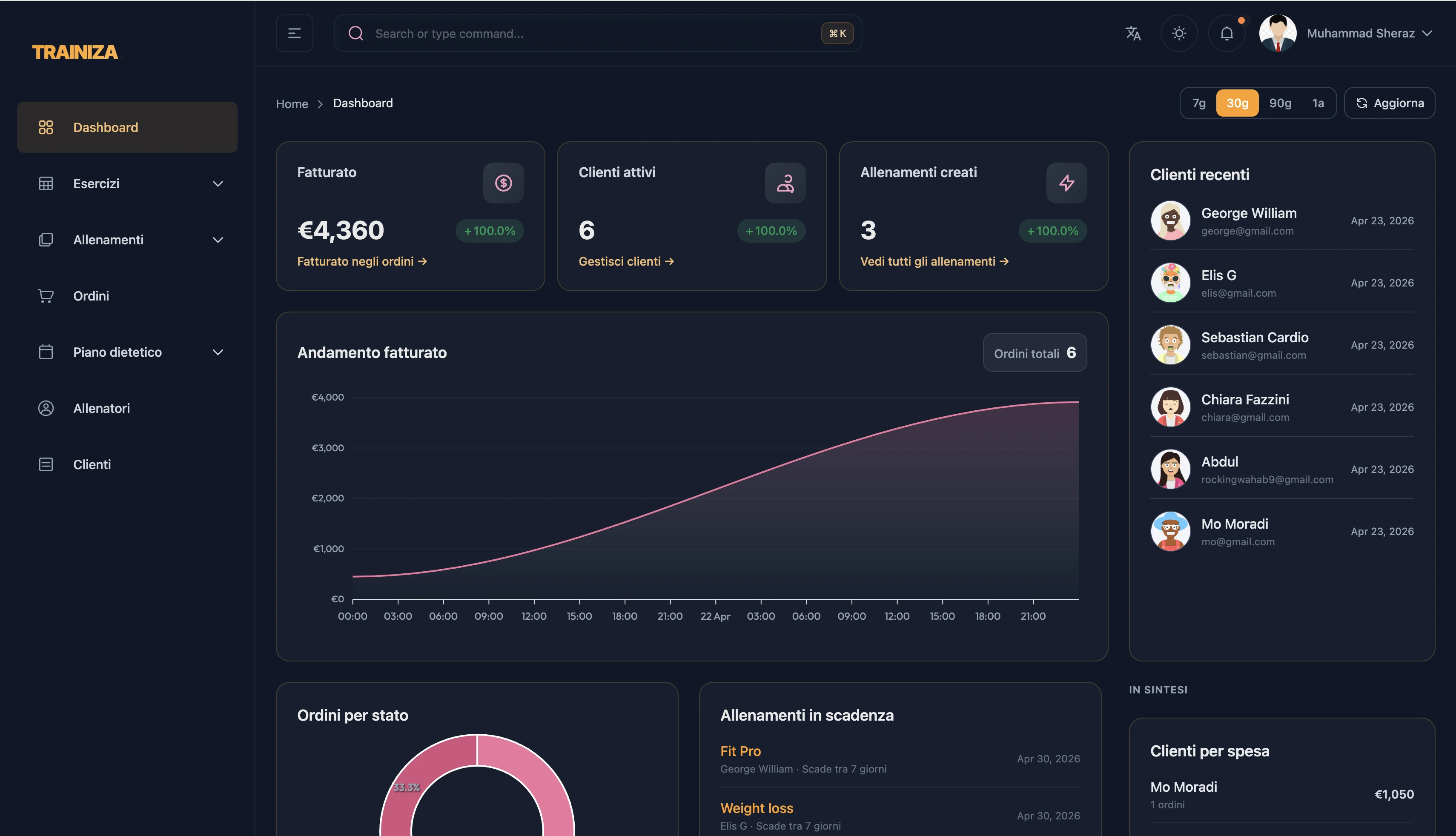Click the Ordini shopping cart icon

(x=46, y=296)
